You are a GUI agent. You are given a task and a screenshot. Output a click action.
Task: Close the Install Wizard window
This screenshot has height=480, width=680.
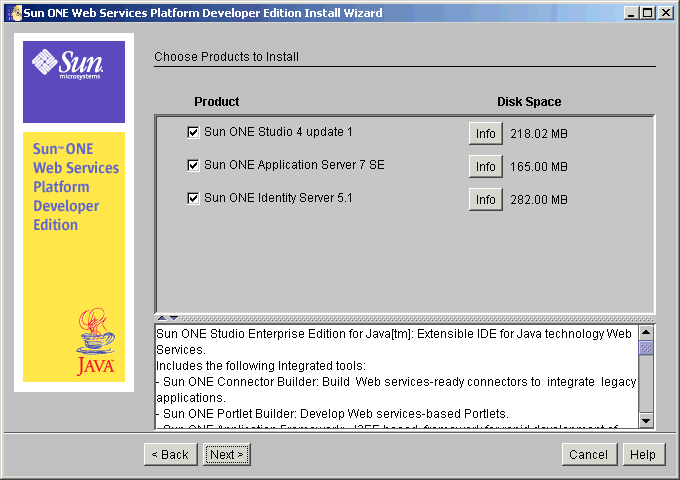(x=665, y=13)
